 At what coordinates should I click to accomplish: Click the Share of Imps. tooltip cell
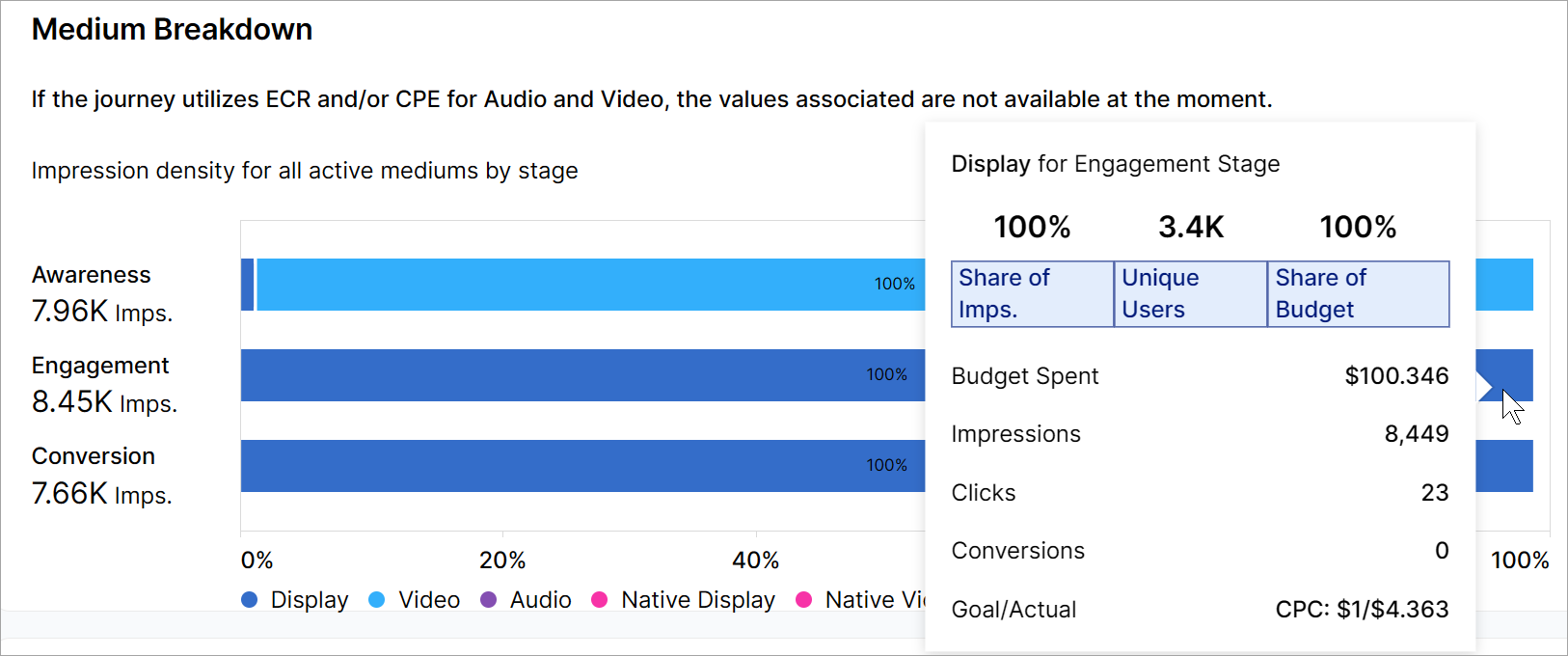tap(1032, 294)
